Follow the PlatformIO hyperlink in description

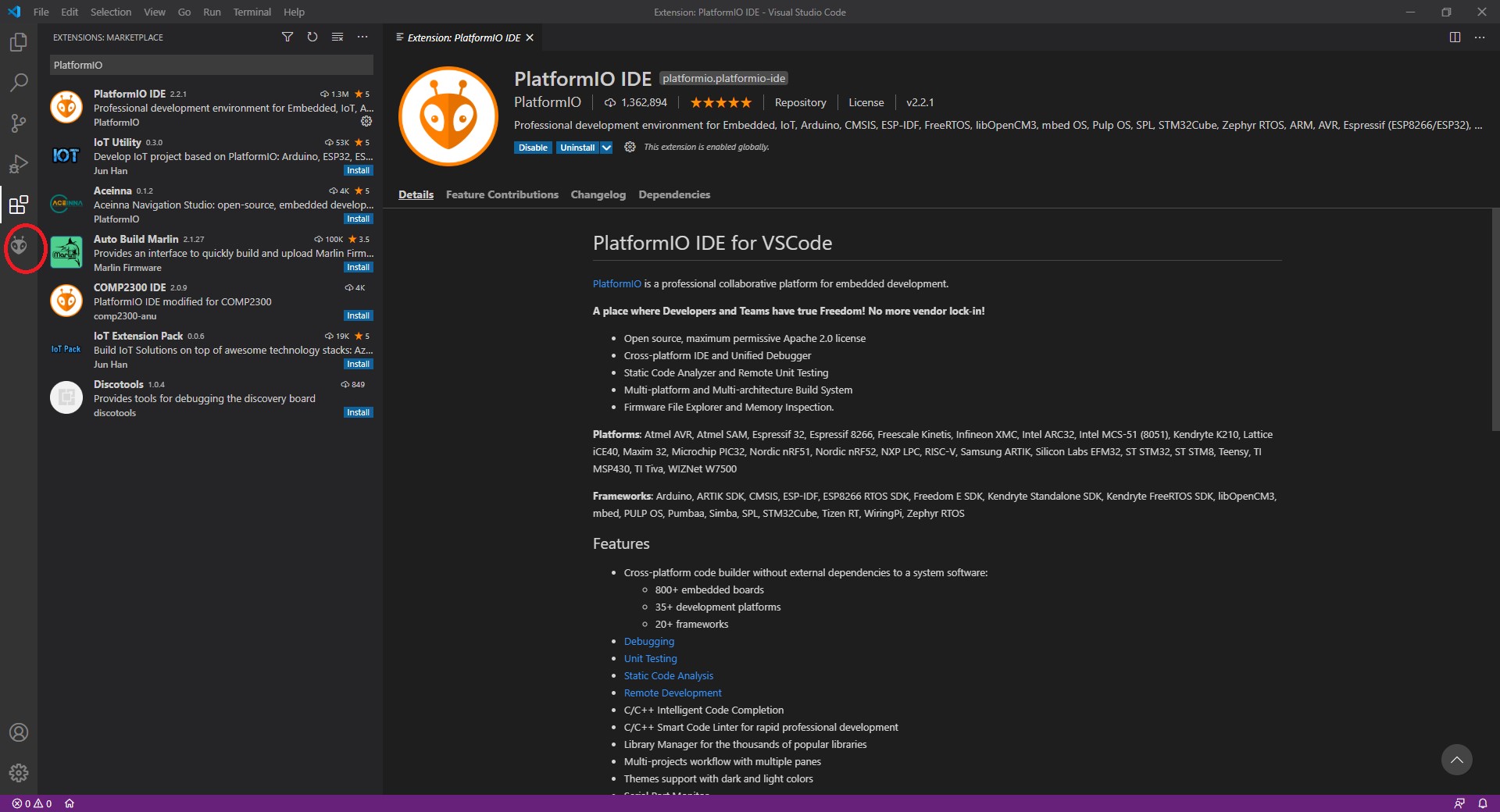coord(616,283)
